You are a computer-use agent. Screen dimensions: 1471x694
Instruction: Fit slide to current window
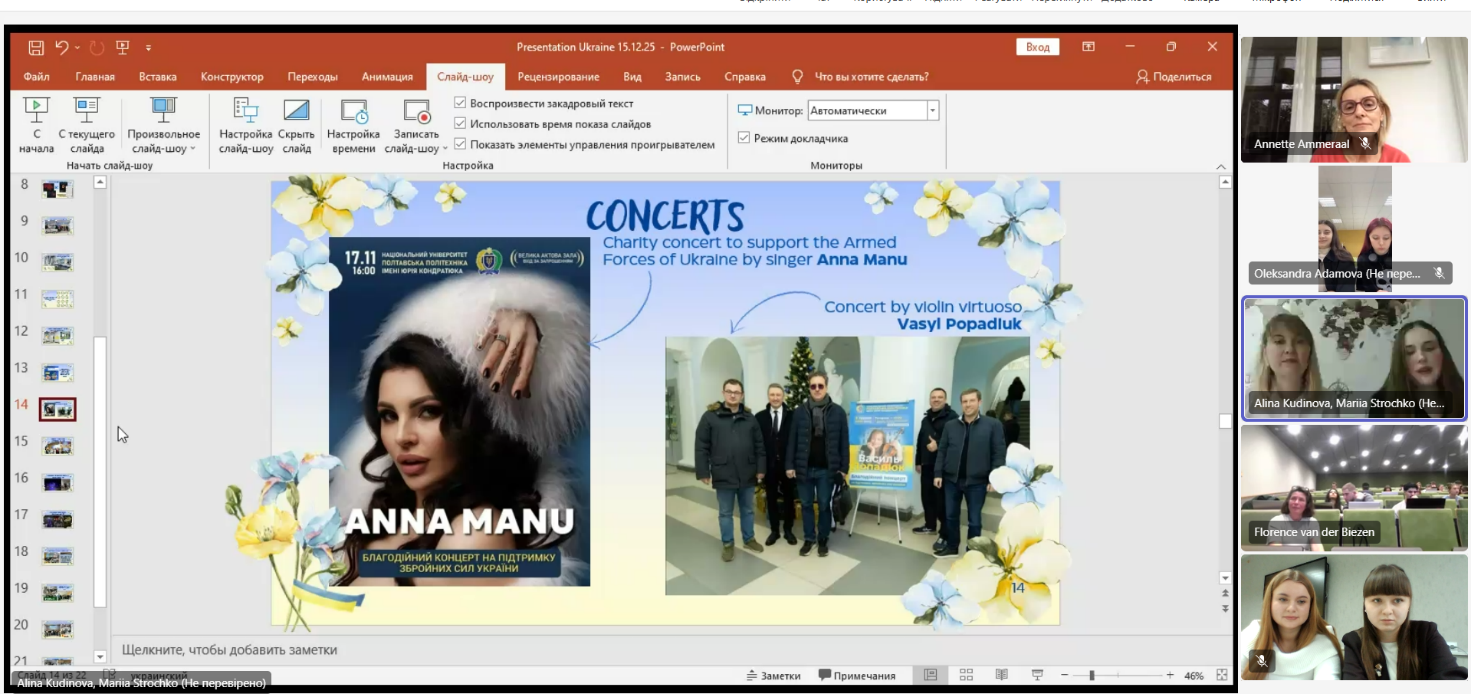tap(1222, 675)
